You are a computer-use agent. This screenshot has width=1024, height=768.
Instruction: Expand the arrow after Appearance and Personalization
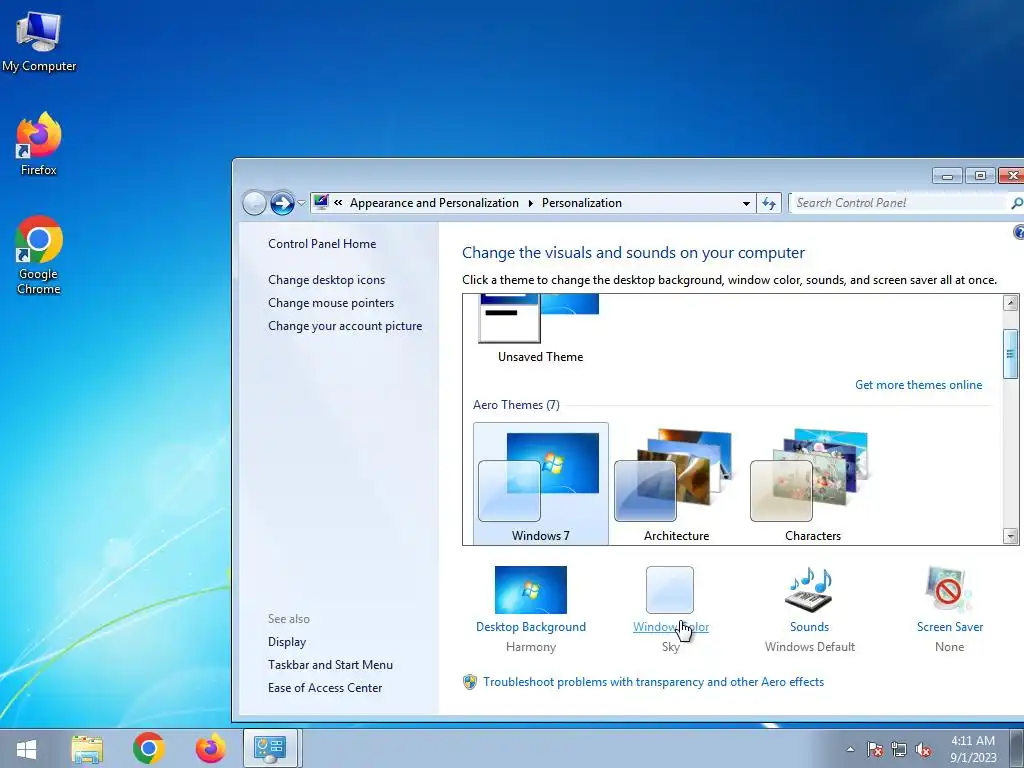(x=530, y=203)
